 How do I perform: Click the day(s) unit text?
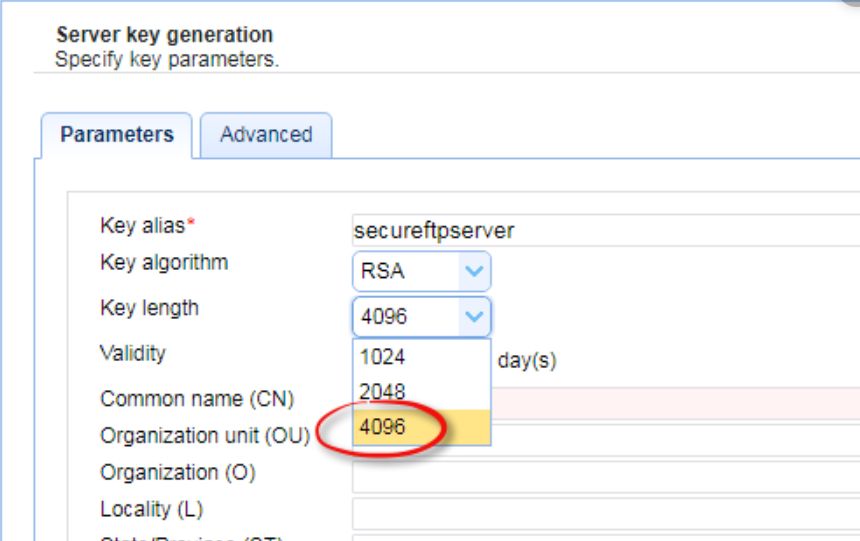527,360
